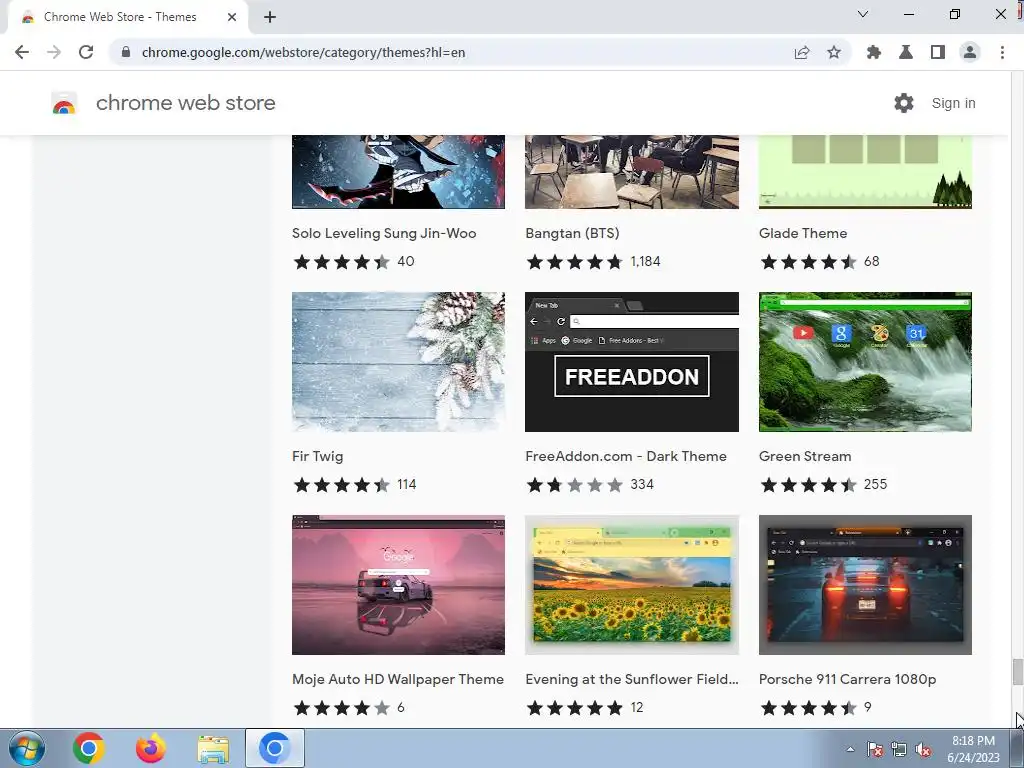The image size is (1024, 768).
Task: Click the 255 ratings count for Green Stream
Action: [x=875, y=485]
